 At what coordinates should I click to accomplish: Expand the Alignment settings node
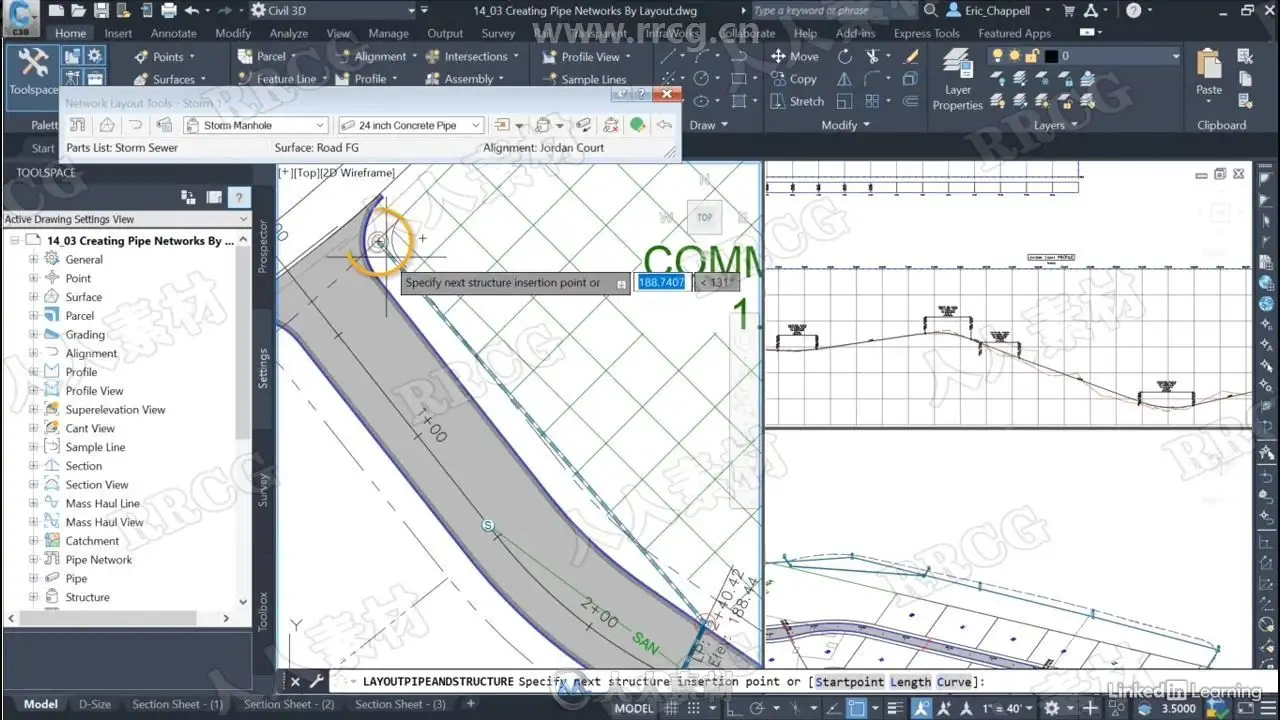pyautogui.click(x=33, y=353)
